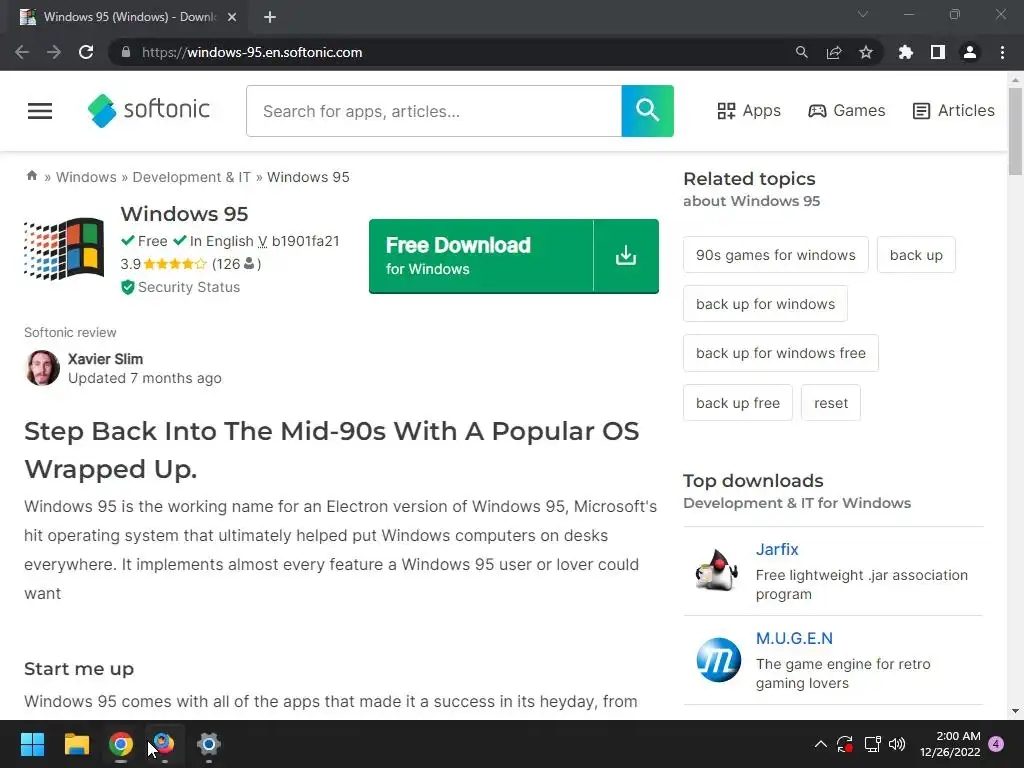This screenshot has height=768, width=1024.
Task: Click the star rating
Action: tap(174, 264)
